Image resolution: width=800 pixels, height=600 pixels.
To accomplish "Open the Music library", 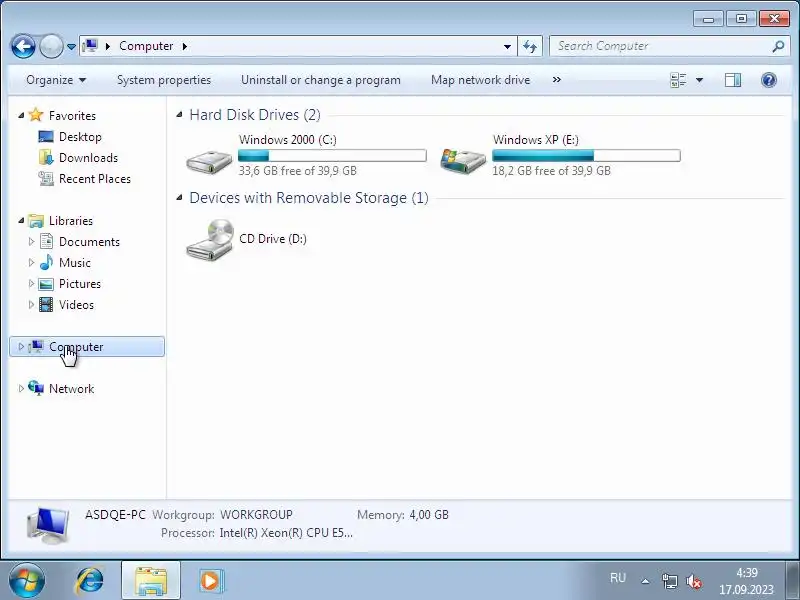I will tap(74, 262).
